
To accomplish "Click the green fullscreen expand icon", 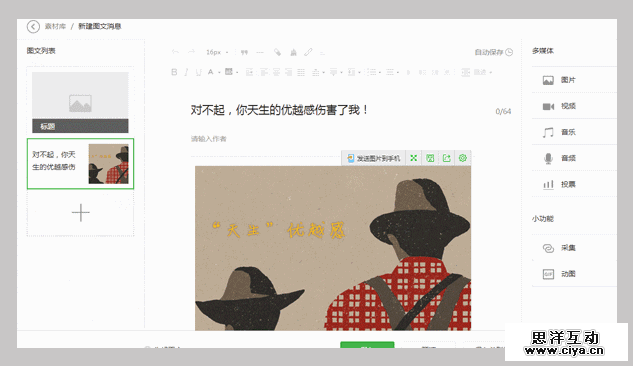I will tap(413, 158).
